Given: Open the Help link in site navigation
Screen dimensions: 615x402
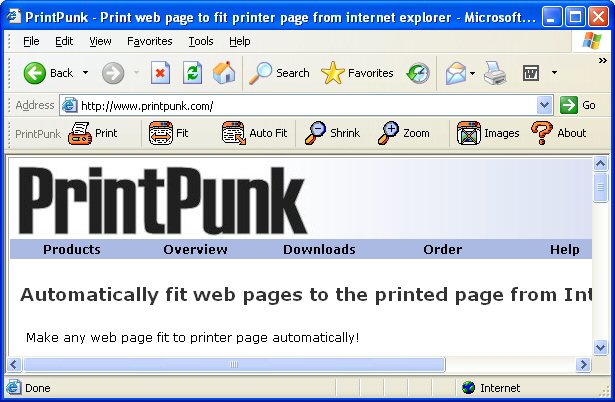Looking at the screenshot, I should point(564,249).
